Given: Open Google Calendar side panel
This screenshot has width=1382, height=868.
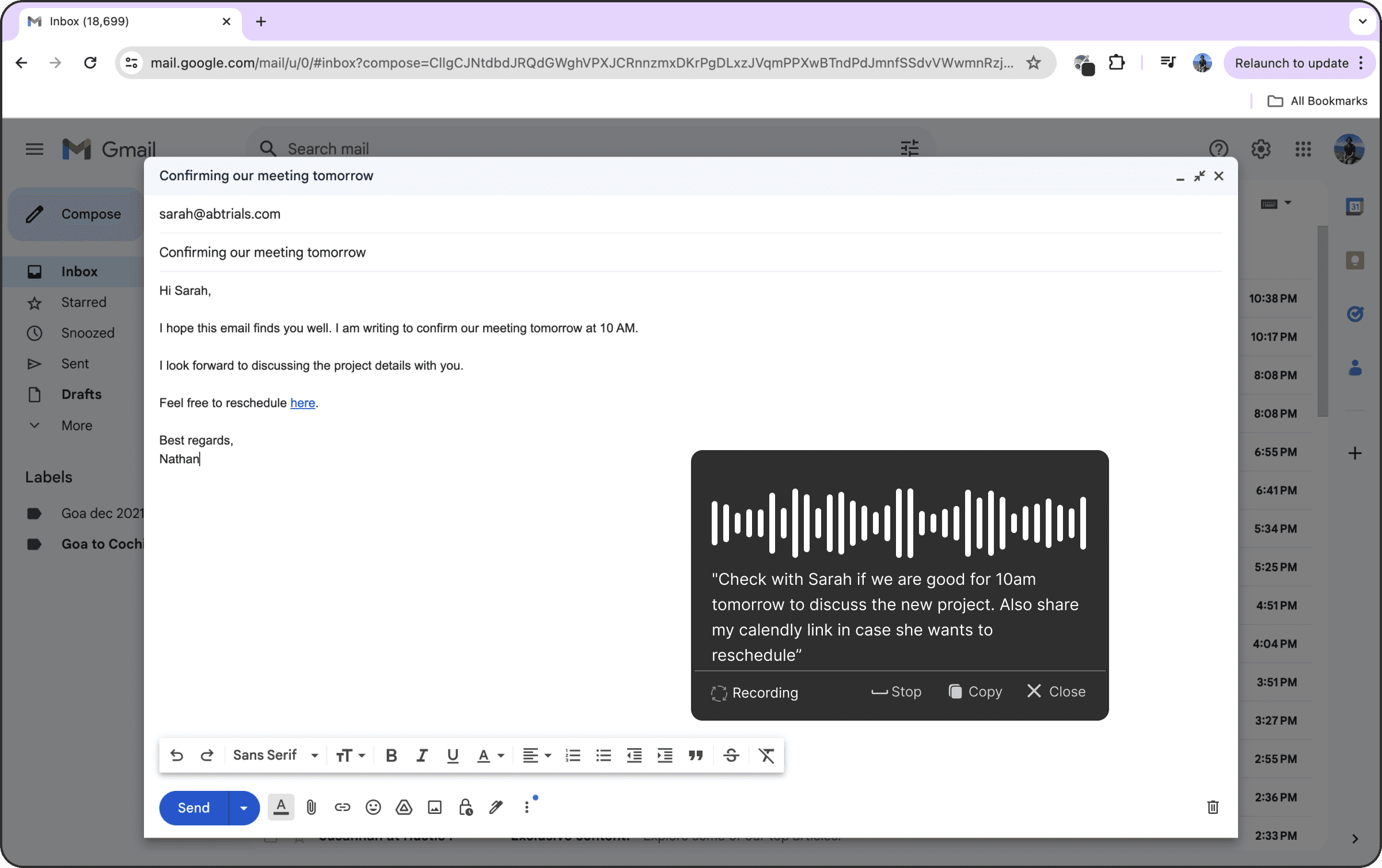Looking at the screenshot, I should click(1356, 205).
